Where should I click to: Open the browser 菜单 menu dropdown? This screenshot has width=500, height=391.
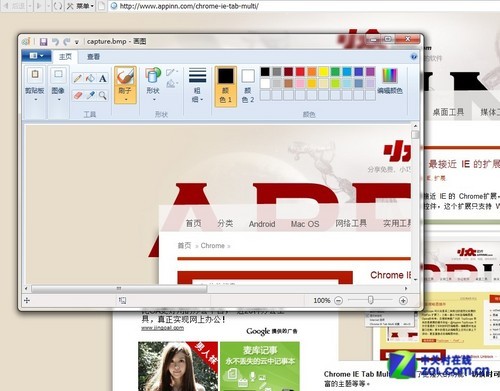click(x=85, y=6)
